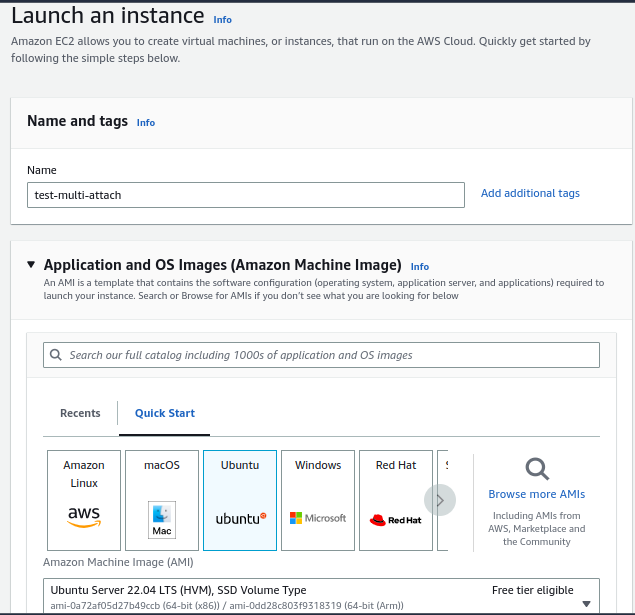Open Browse more AMIs link
Viewport: 635px width, 615px height.
coord(537,494)
